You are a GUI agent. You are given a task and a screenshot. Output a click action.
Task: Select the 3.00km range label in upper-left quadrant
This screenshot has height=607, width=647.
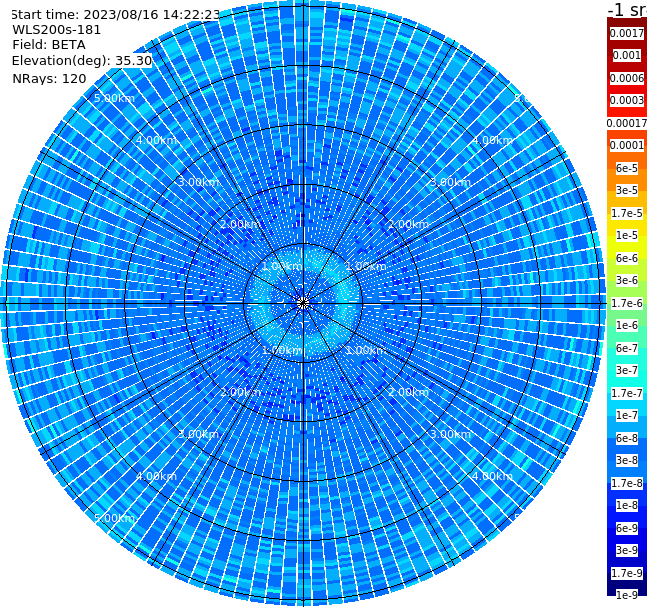[x=198, y=182]
